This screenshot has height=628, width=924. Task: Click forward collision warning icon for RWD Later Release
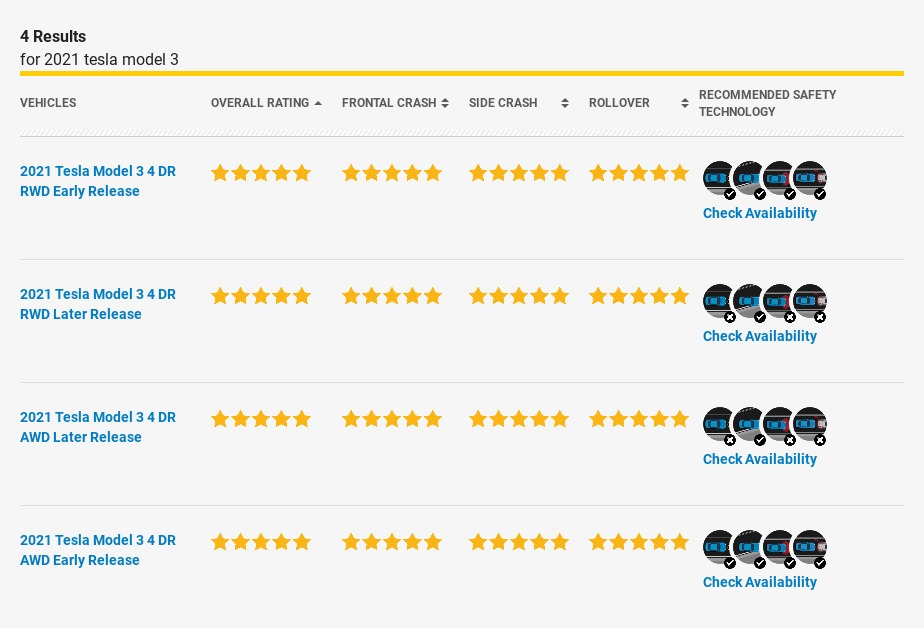pos(718,301)
